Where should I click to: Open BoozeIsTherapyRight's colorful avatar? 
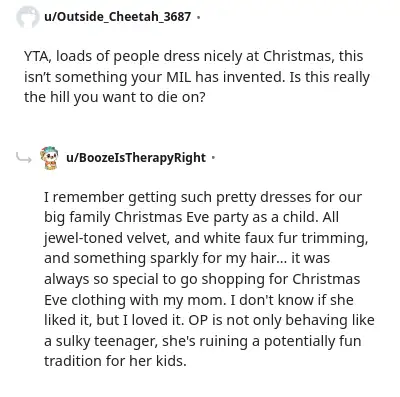[49, 158]
